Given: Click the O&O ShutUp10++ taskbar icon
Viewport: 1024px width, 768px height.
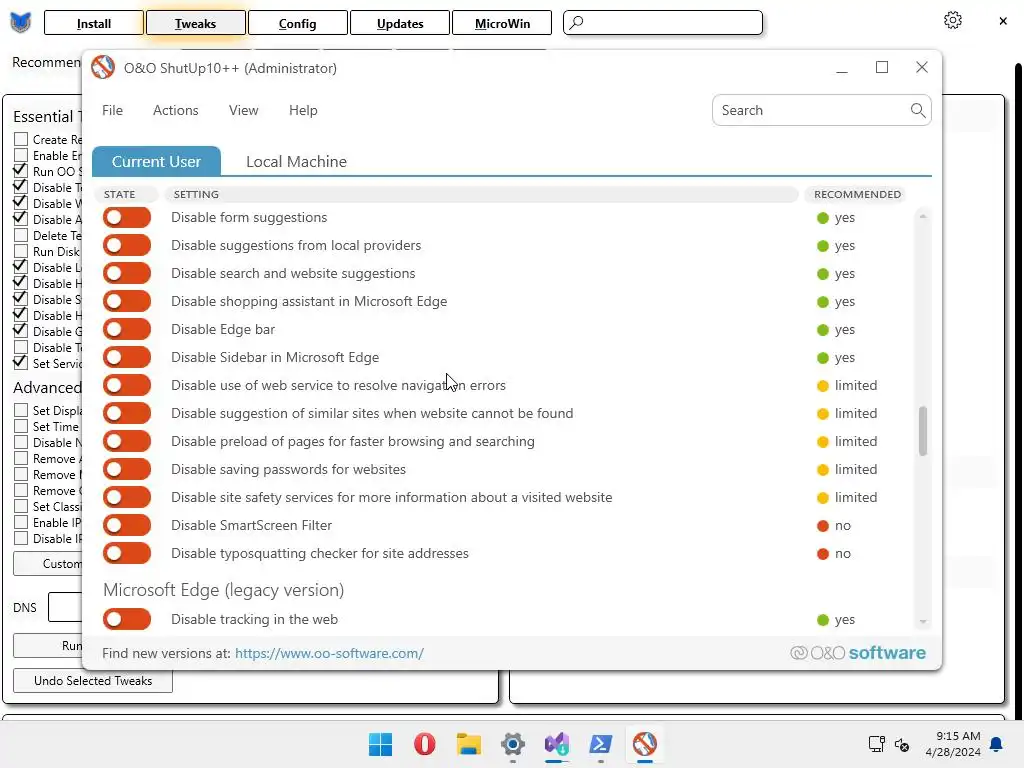Looking at the screenshot, I should pyautogui.click(x=645, y=744).
